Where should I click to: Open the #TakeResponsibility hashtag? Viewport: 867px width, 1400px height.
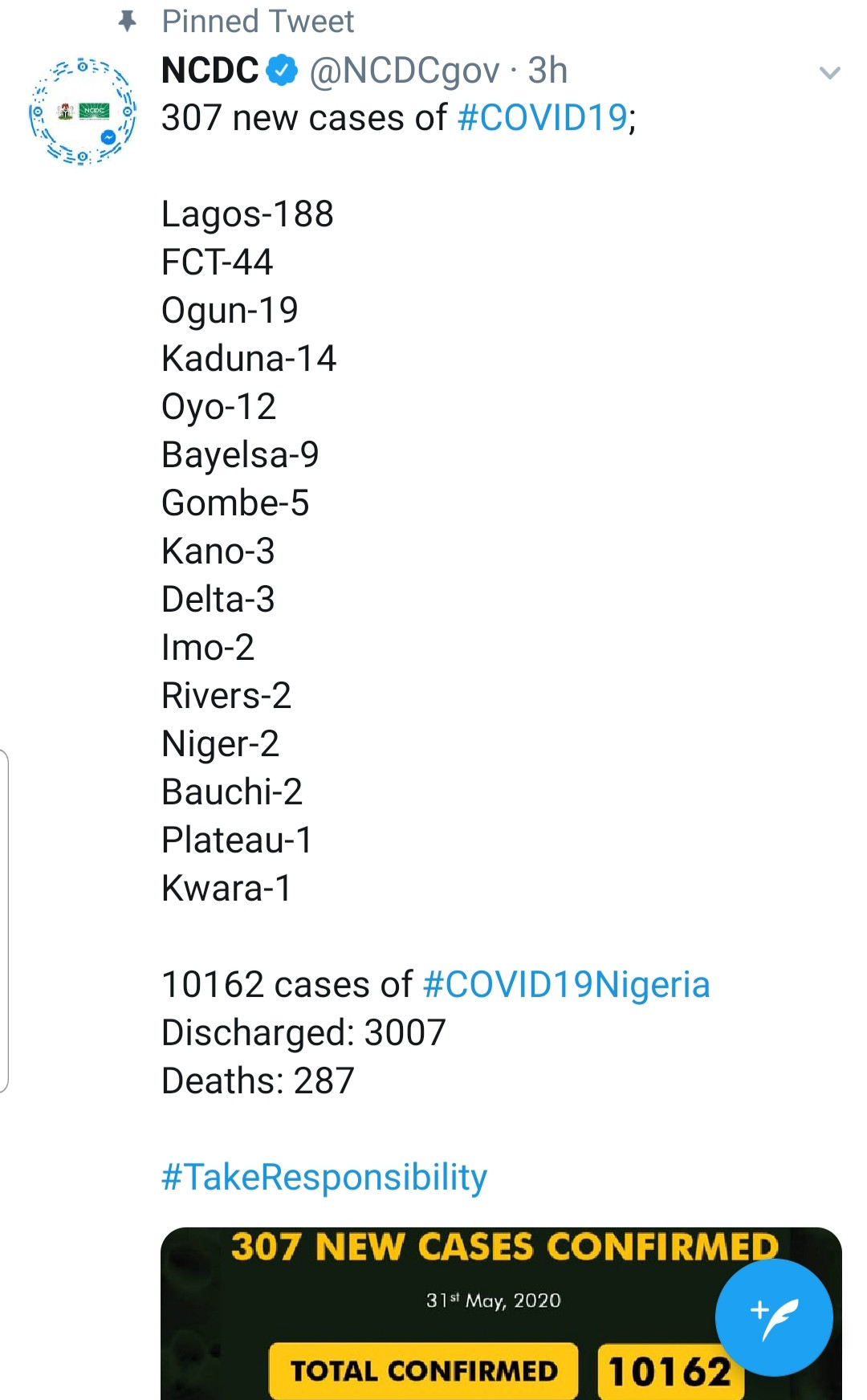(x=324, y=1178)
